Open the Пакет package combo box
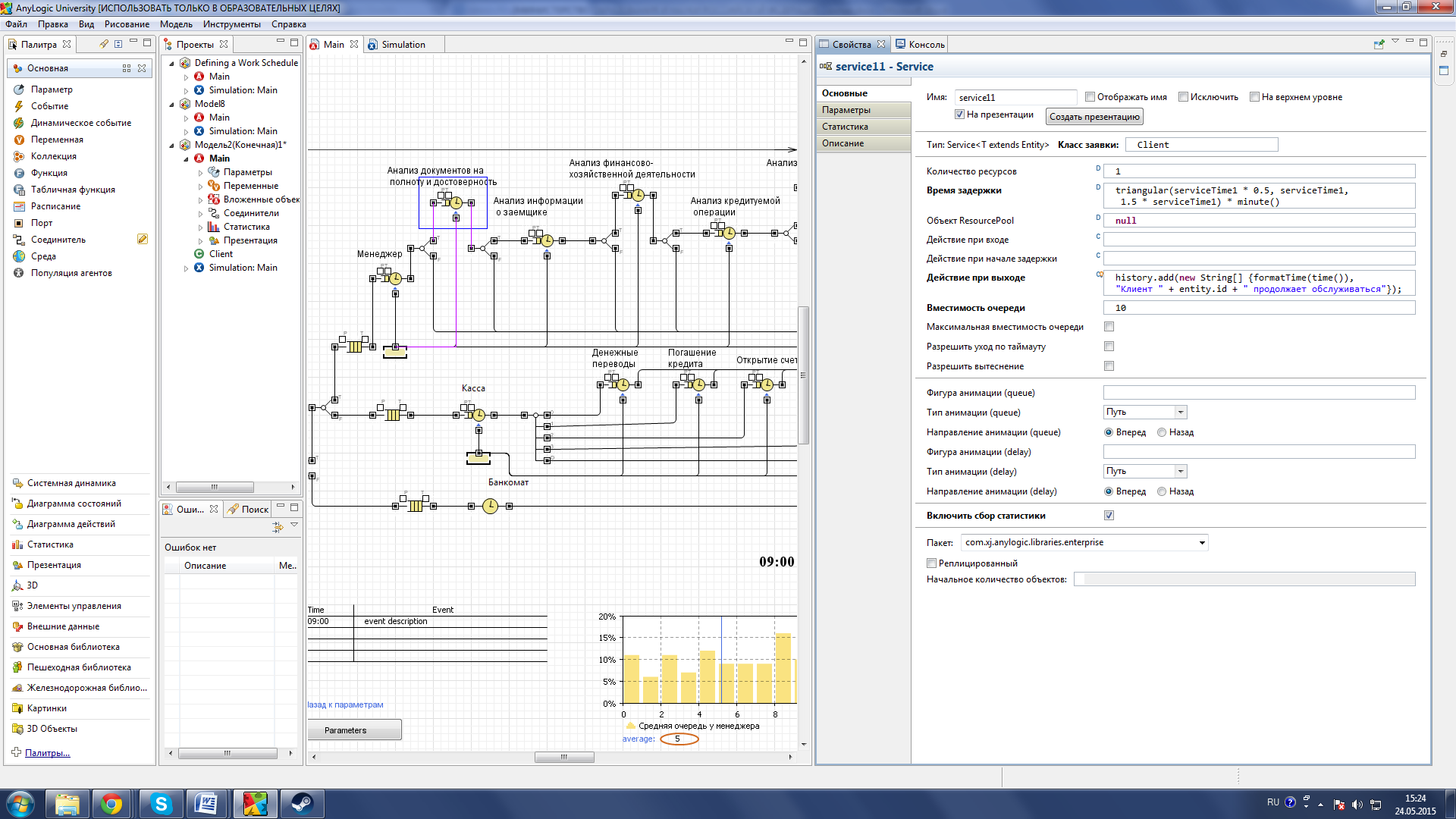The width and height of the screenshot is (1456, 819). pyautogui.click(x=1202, y=543)
